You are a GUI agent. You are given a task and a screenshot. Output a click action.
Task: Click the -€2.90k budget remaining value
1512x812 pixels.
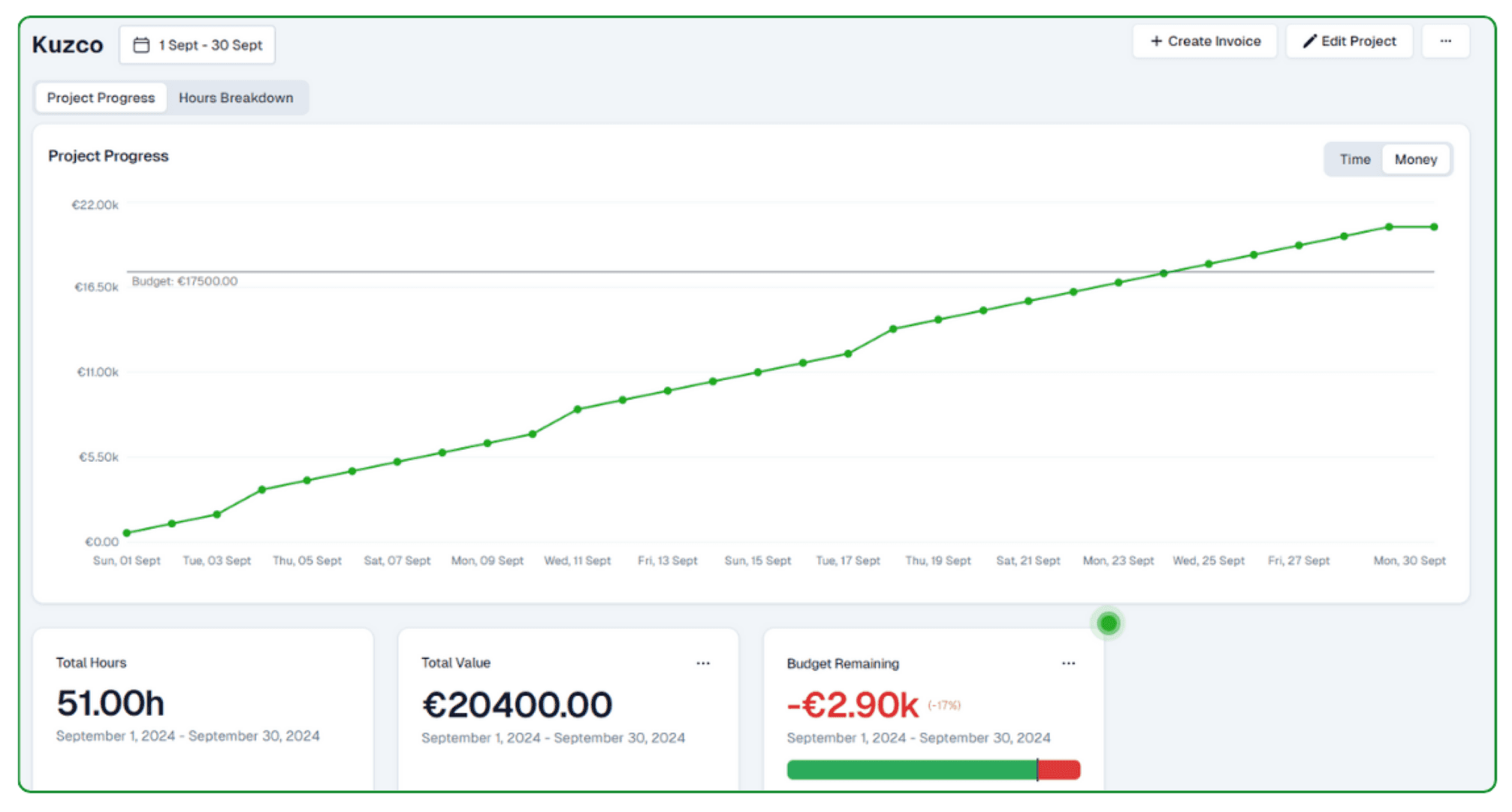tap(853, 705)
